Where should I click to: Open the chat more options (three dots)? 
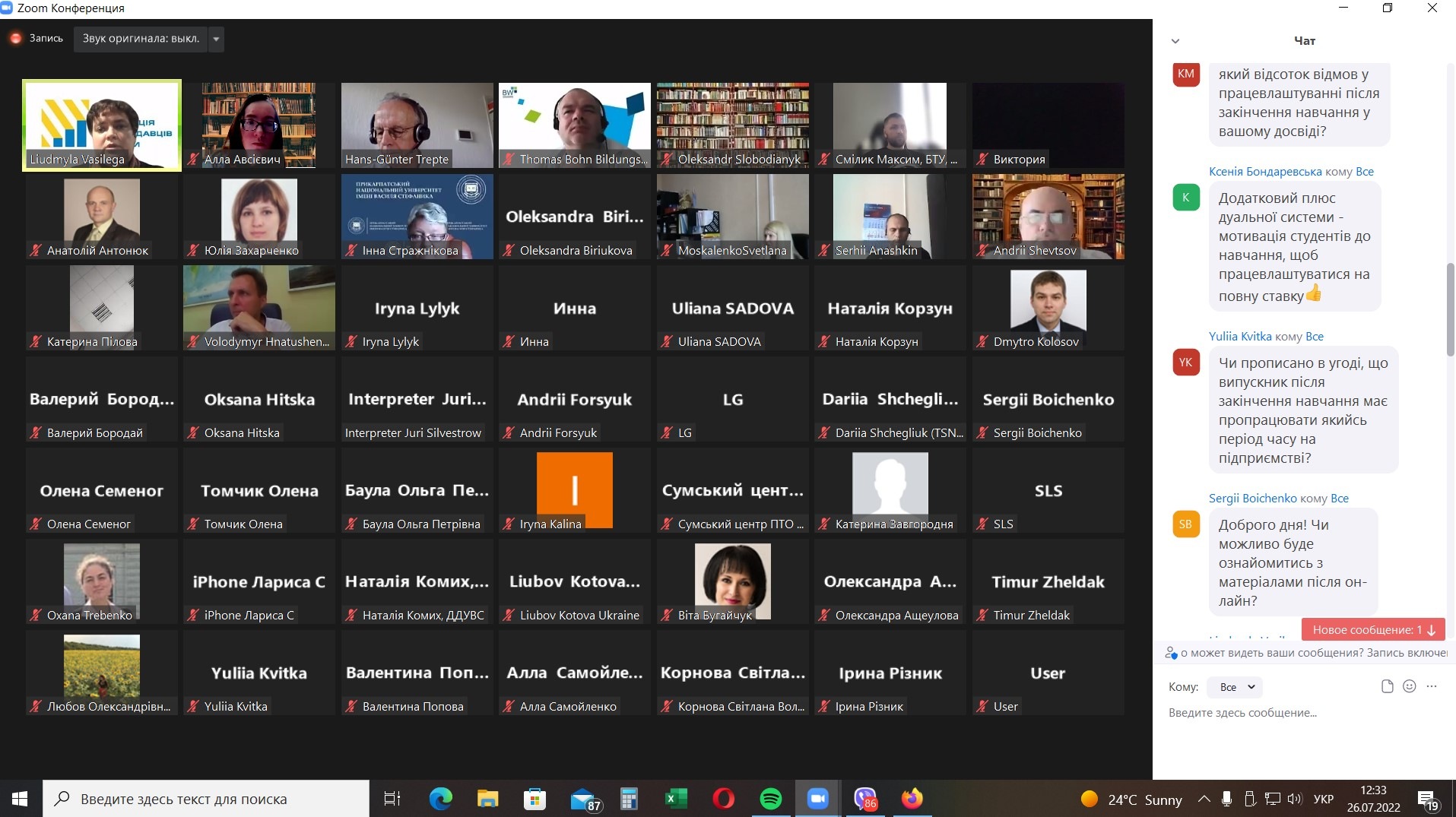tap(1432, 686)
